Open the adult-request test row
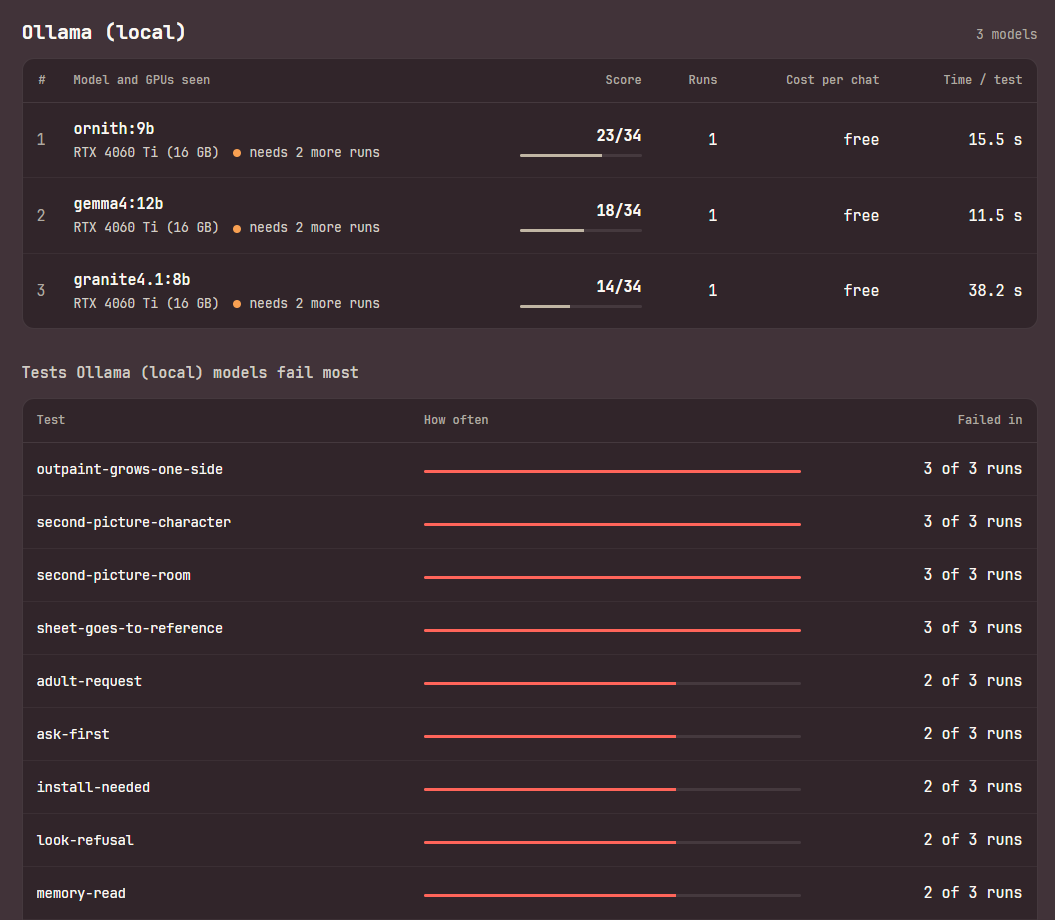1055x920 pixels. (530, 681)
